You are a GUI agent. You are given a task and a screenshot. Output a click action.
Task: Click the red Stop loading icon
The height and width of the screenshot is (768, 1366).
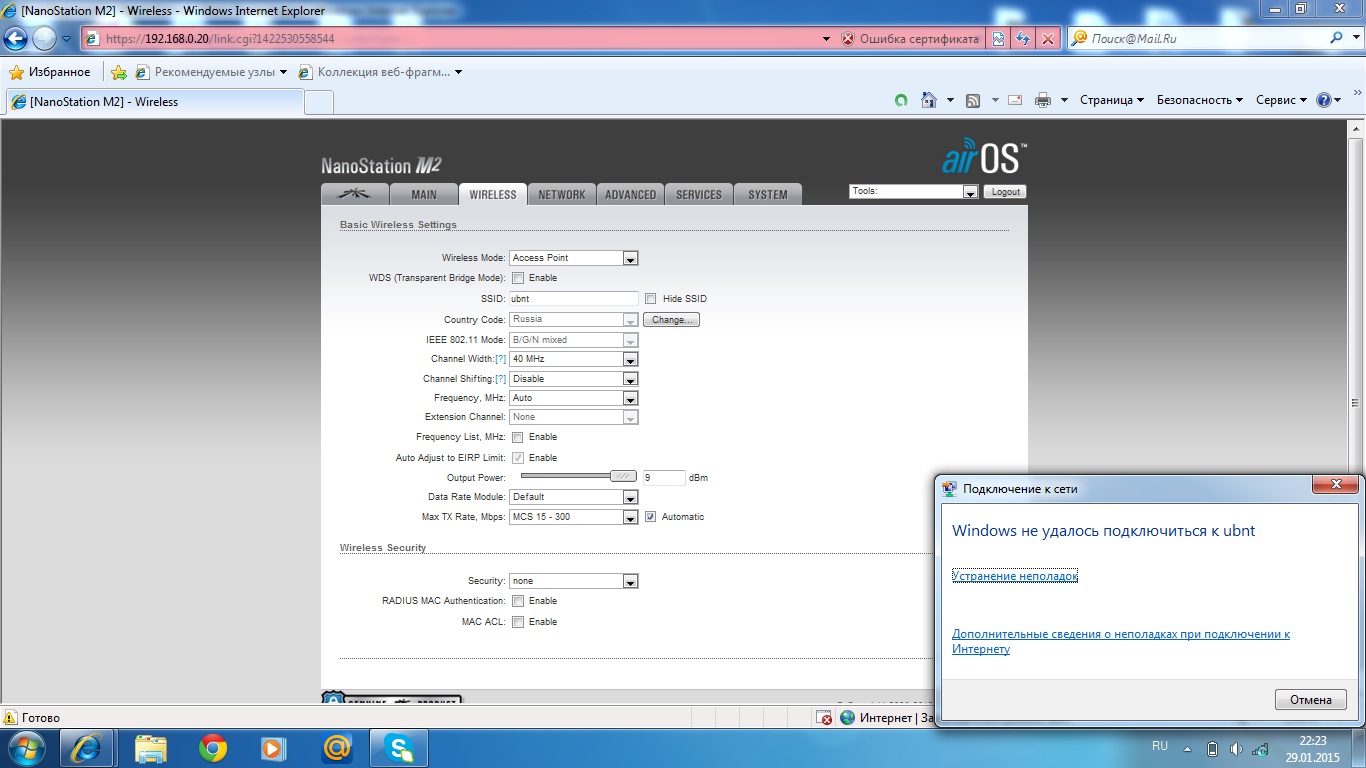(x=1048, y=39)
